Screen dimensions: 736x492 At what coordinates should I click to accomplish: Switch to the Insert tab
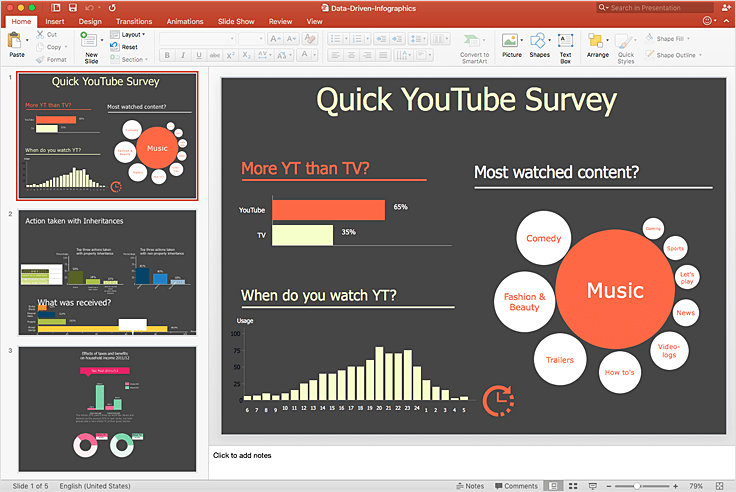coord(54,22)
